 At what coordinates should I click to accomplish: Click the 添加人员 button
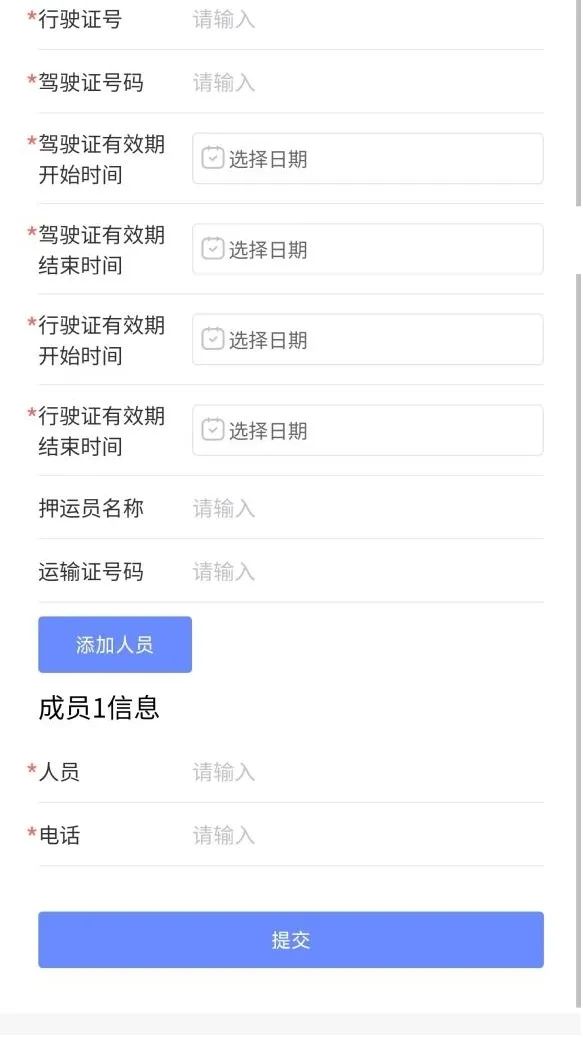click(x=115, y=645)
